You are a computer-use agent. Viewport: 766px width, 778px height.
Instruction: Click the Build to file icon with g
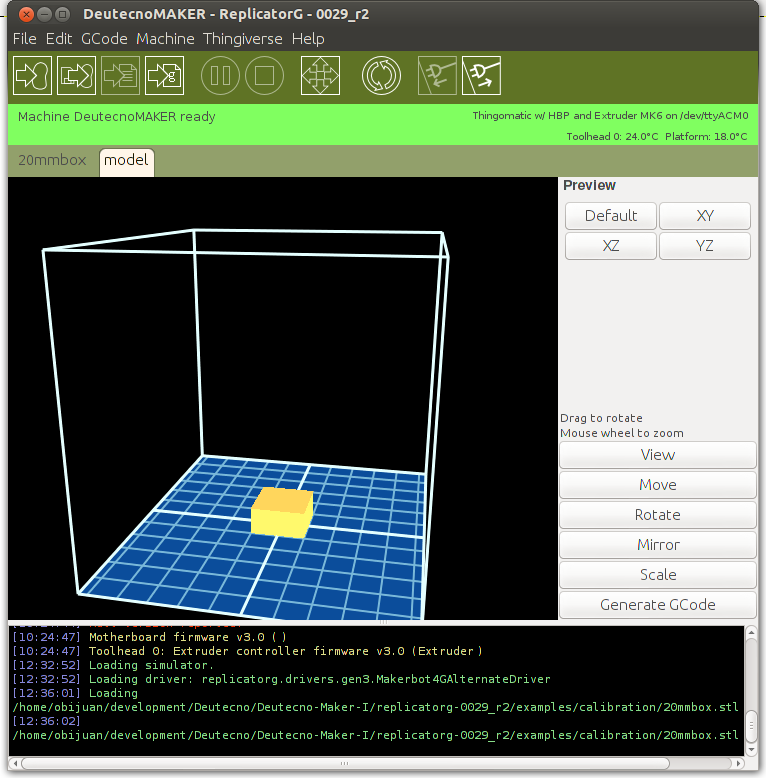[x=164, y=75]
